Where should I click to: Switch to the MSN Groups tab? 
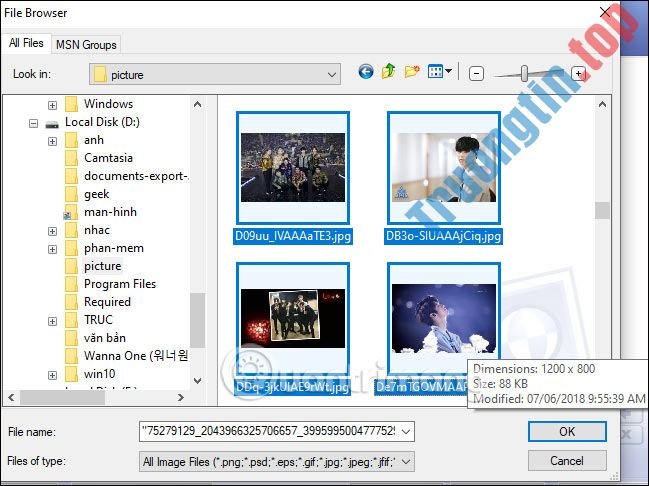[86, 45]
